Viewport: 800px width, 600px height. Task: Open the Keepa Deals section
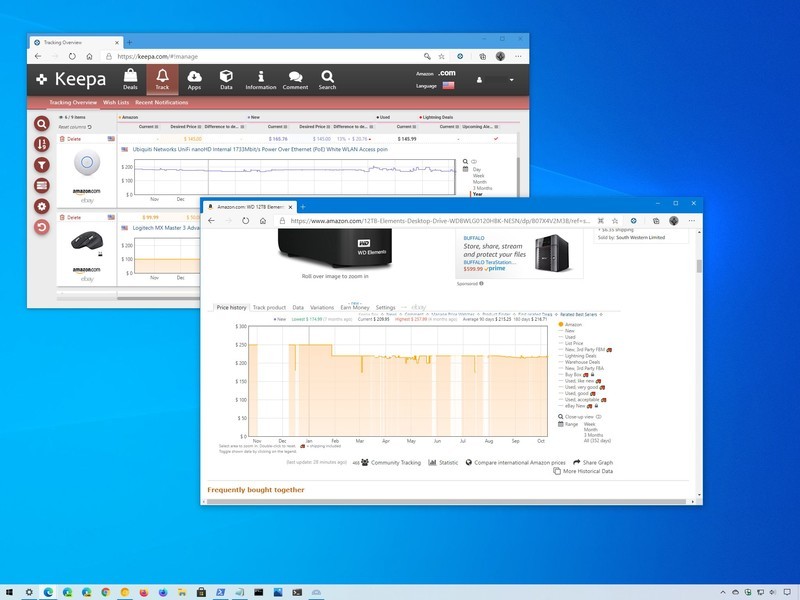point(130,79)
